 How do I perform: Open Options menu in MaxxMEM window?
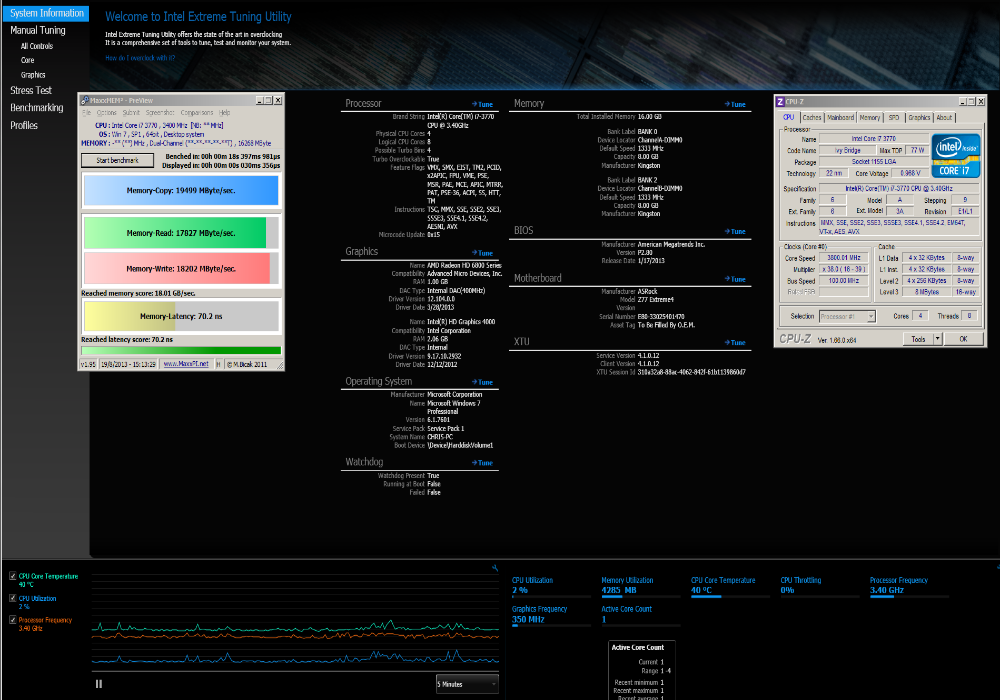point(107,113)
